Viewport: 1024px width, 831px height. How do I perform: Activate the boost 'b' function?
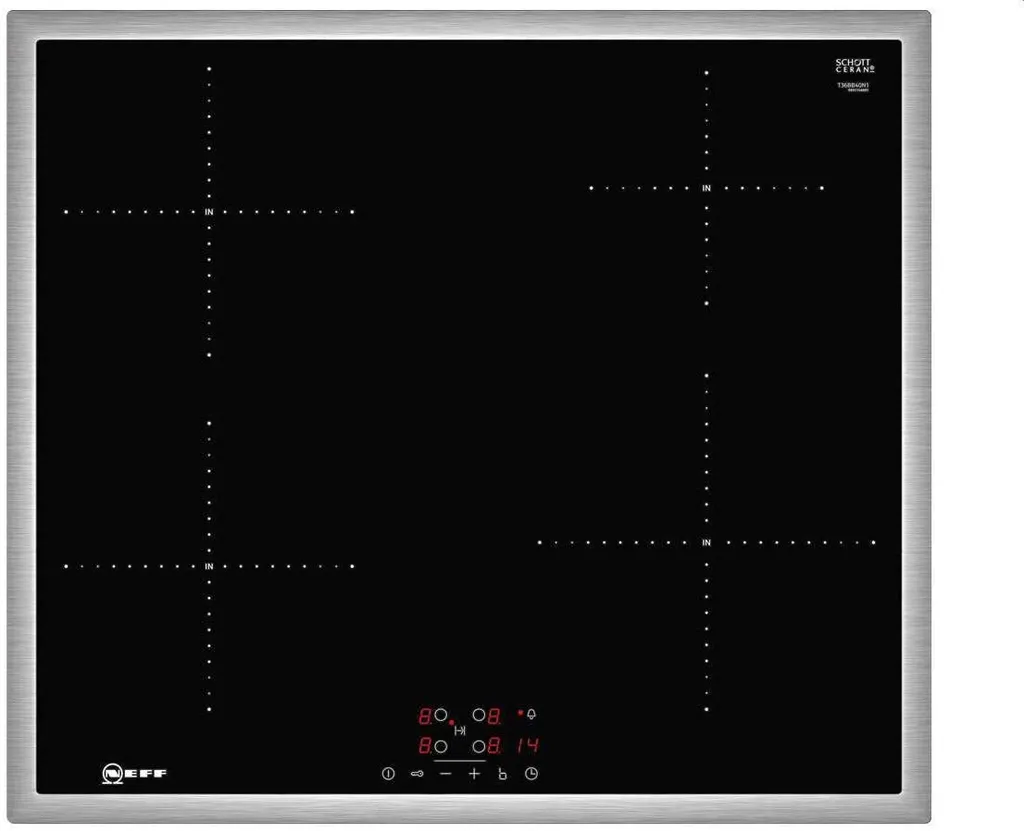(x=503, y=774)
